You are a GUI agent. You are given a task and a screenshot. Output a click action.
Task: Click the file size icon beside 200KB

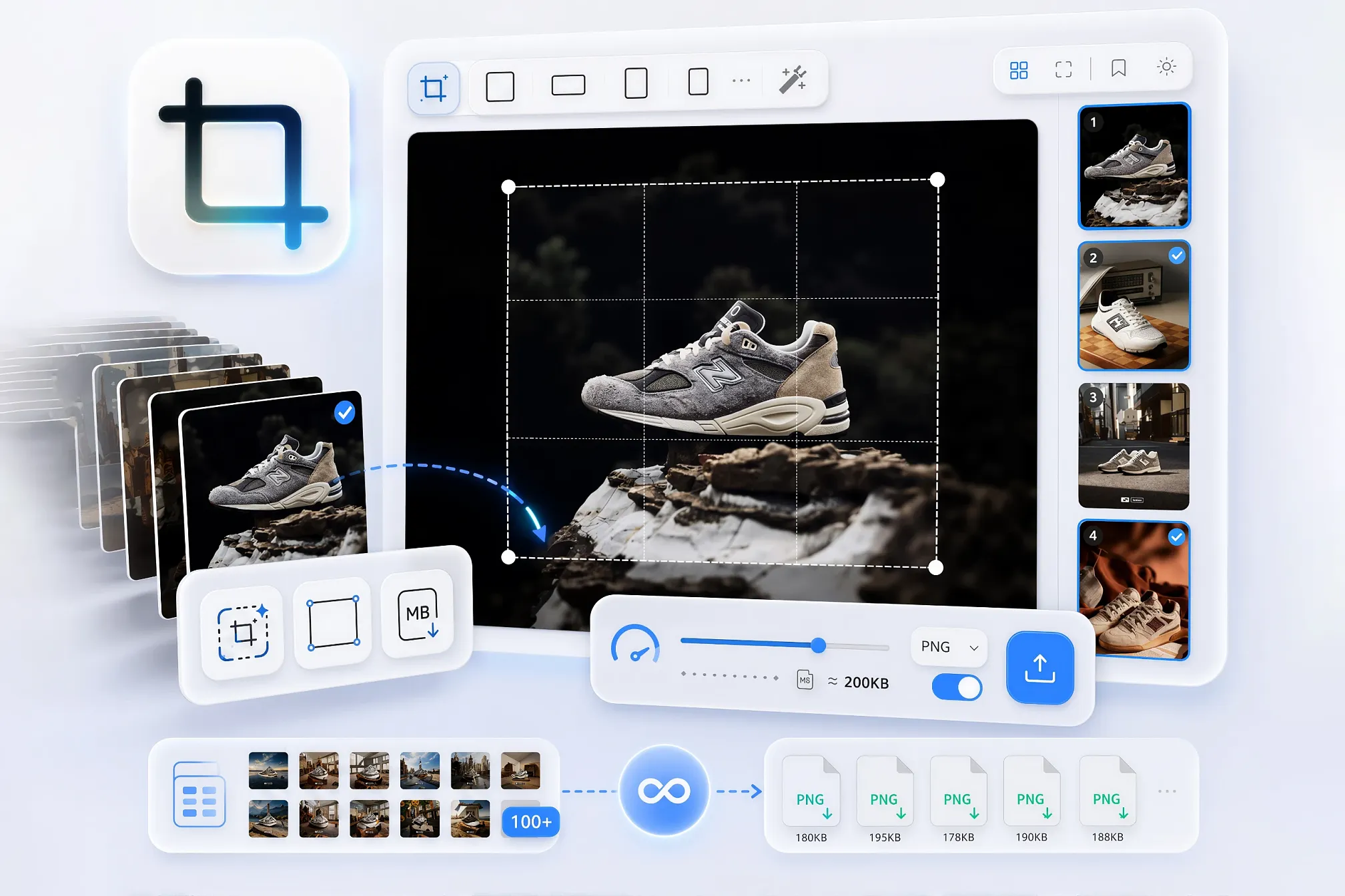click(x=805, y=680)
